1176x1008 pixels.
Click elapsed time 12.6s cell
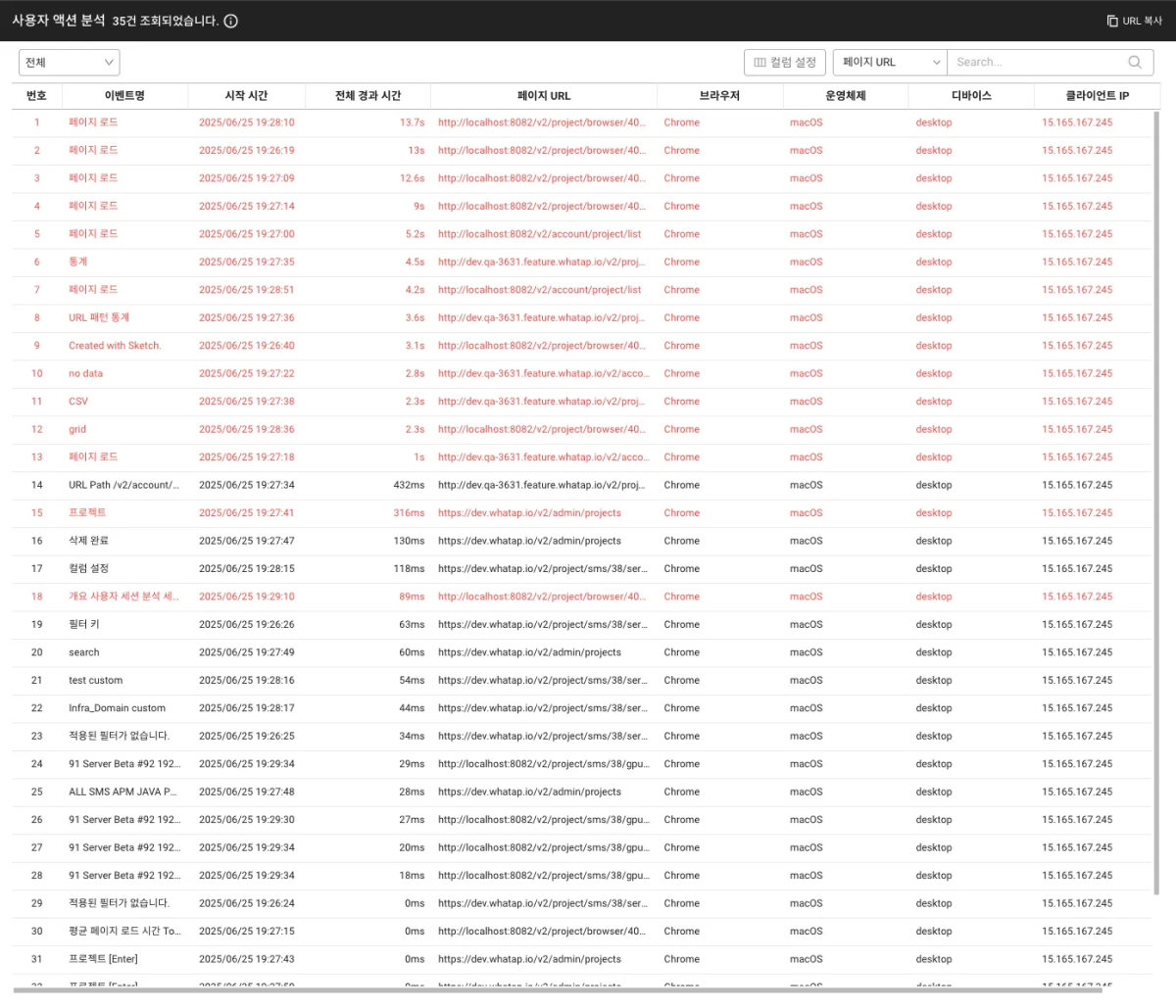(412, 178)
